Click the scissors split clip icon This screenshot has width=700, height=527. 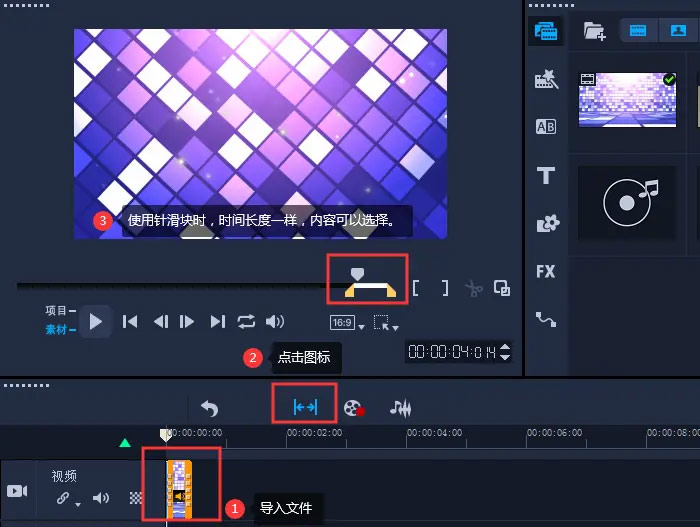click(x=474, y=289)
